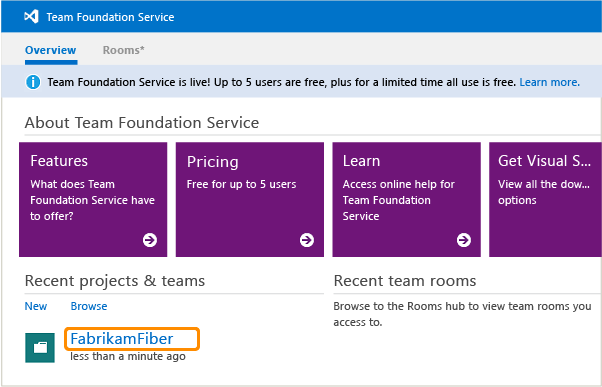Open the Rooms tab

click(x=124, y=50)
